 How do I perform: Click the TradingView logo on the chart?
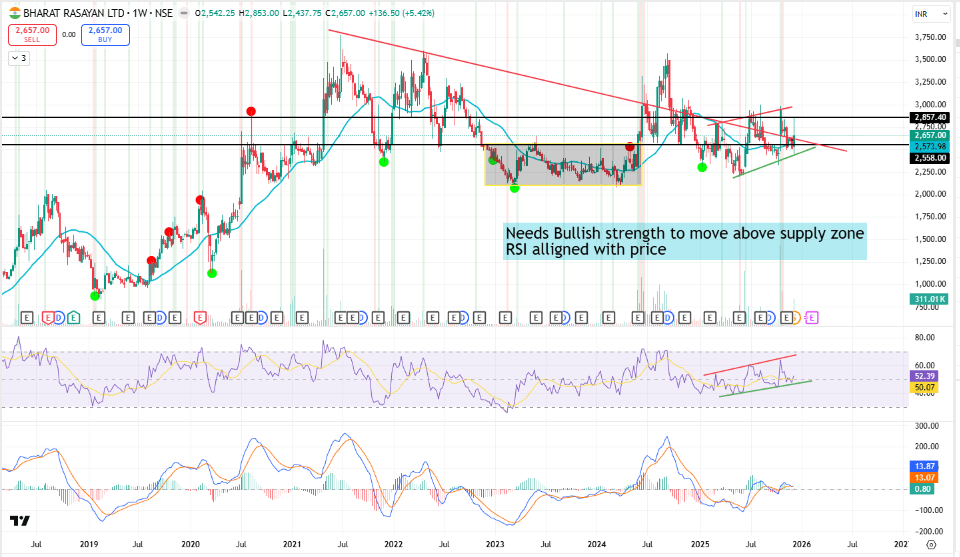pos(20,521)
